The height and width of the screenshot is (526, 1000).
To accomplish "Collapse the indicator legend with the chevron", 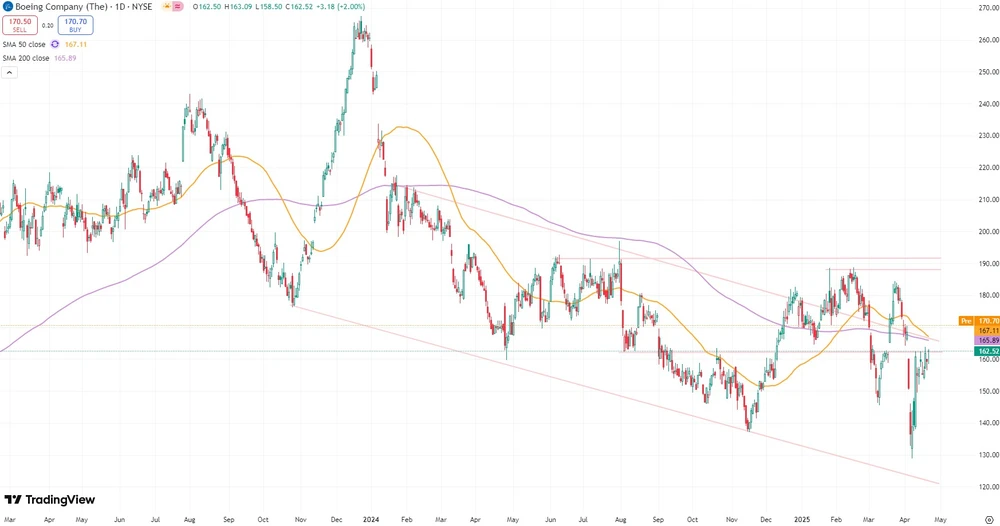I will [9, 72].
